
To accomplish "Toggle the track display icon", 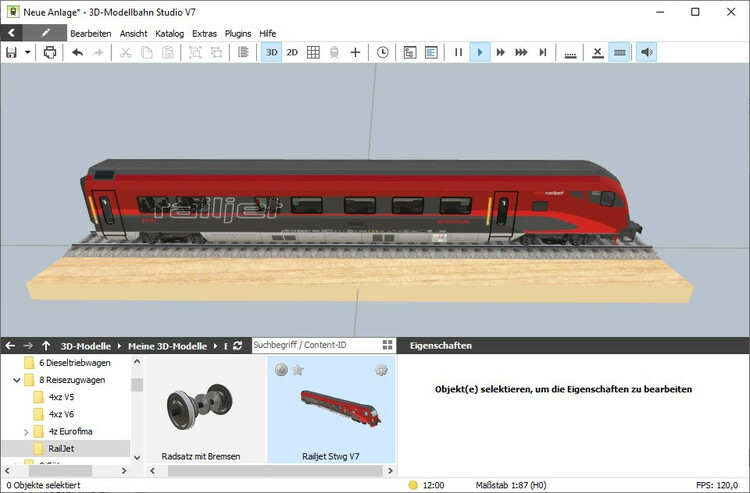I will tap(619, 52).
